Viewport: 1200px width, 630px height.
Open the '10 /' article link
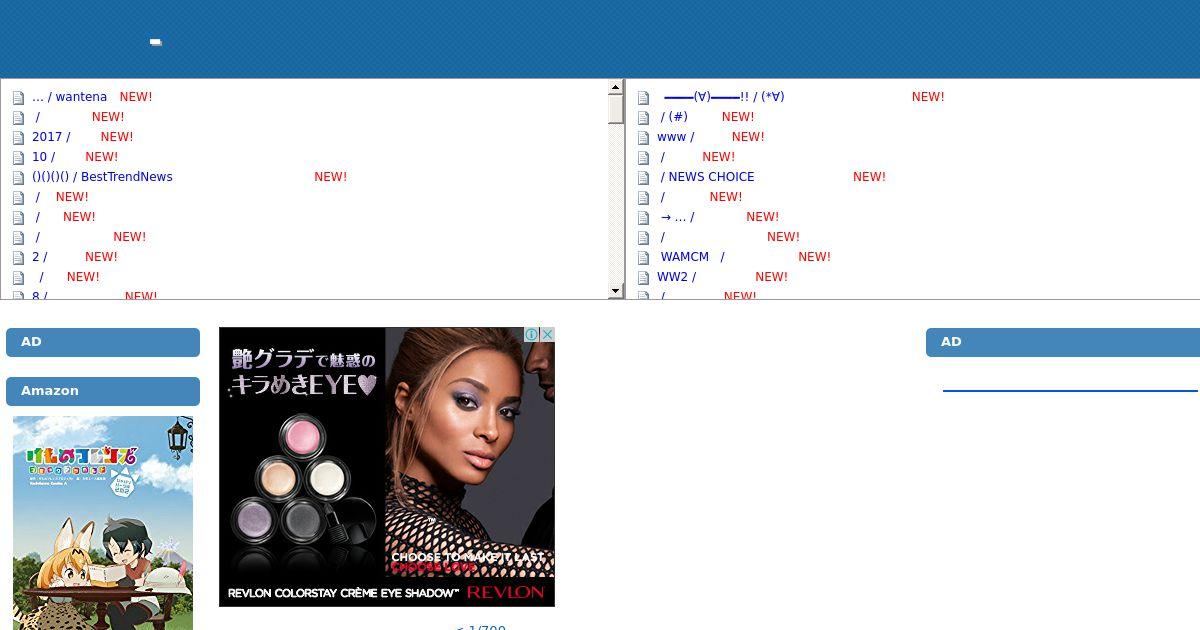43,157
